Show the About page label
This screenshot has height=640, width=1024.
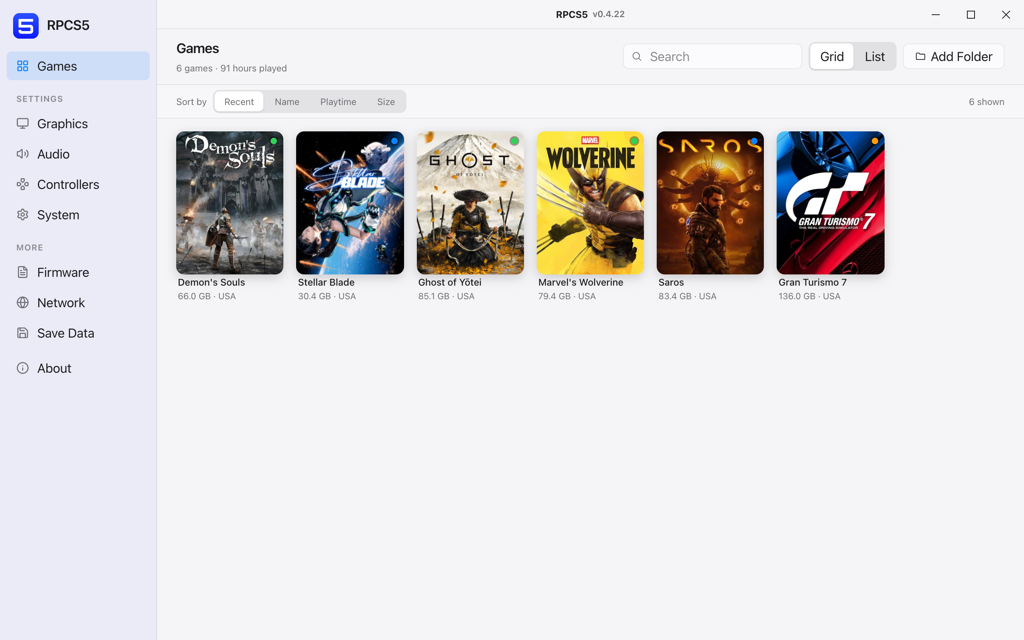coord(54,368)
